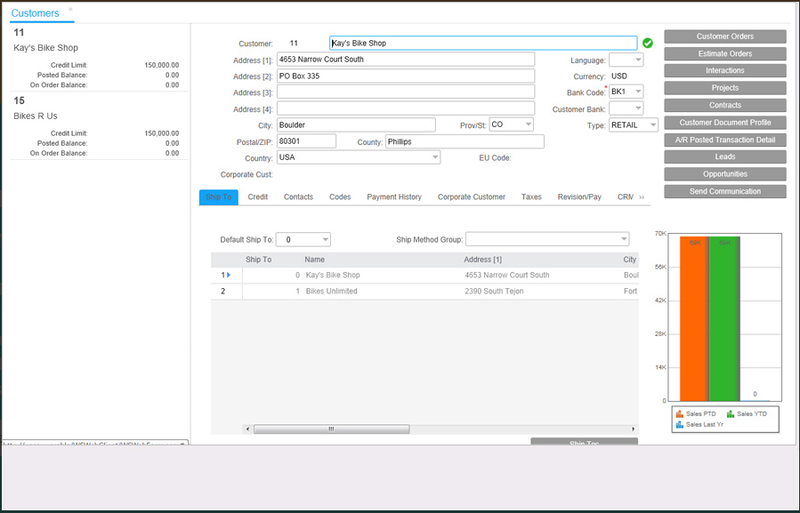This screenshot has width=800, height=513.
Task: Click the Contracts button
Action: pyautogui.click(x=725, y=105)
